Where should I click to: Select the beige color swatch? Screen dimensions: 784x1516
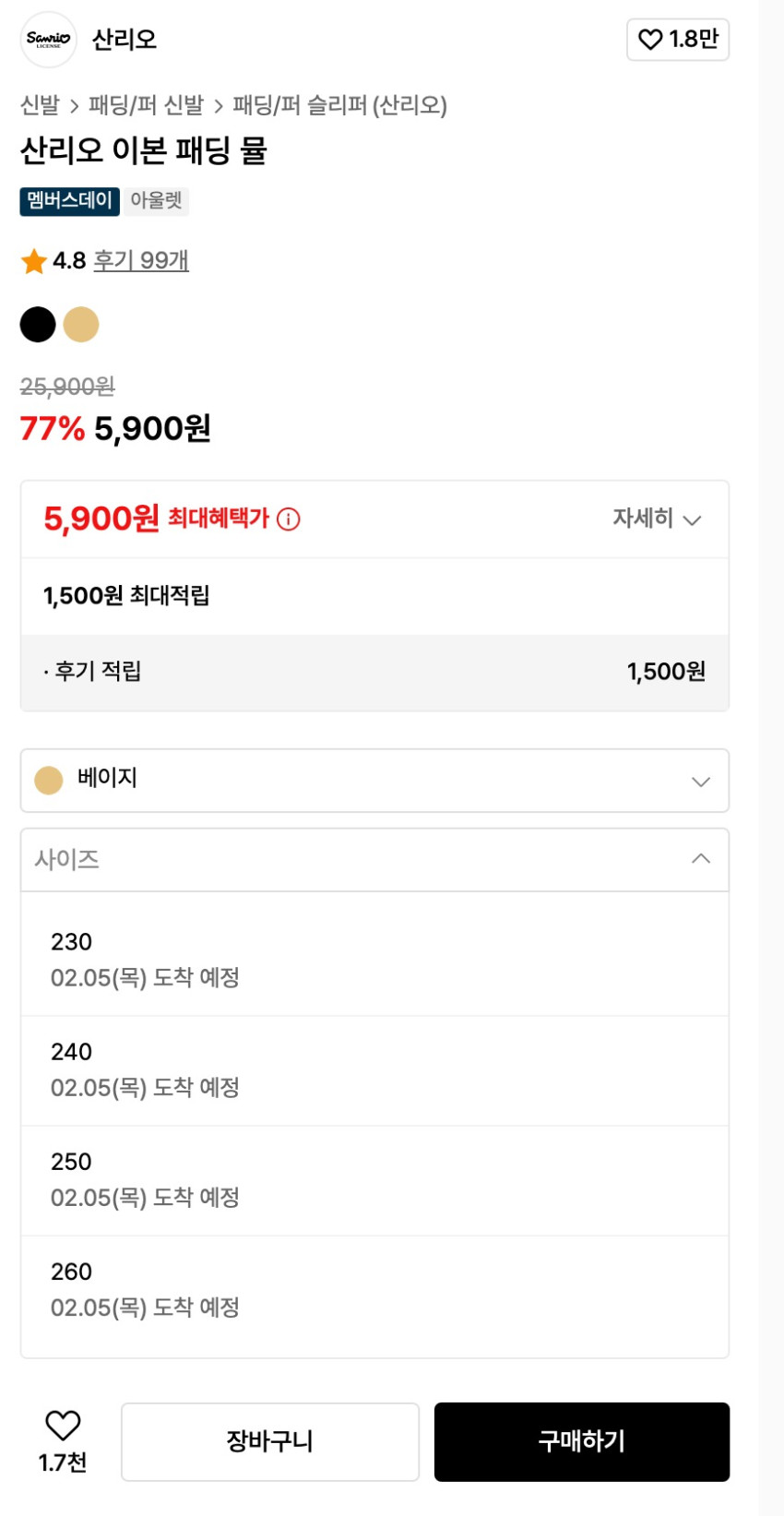pyautogui.click(x=81, y=325)
